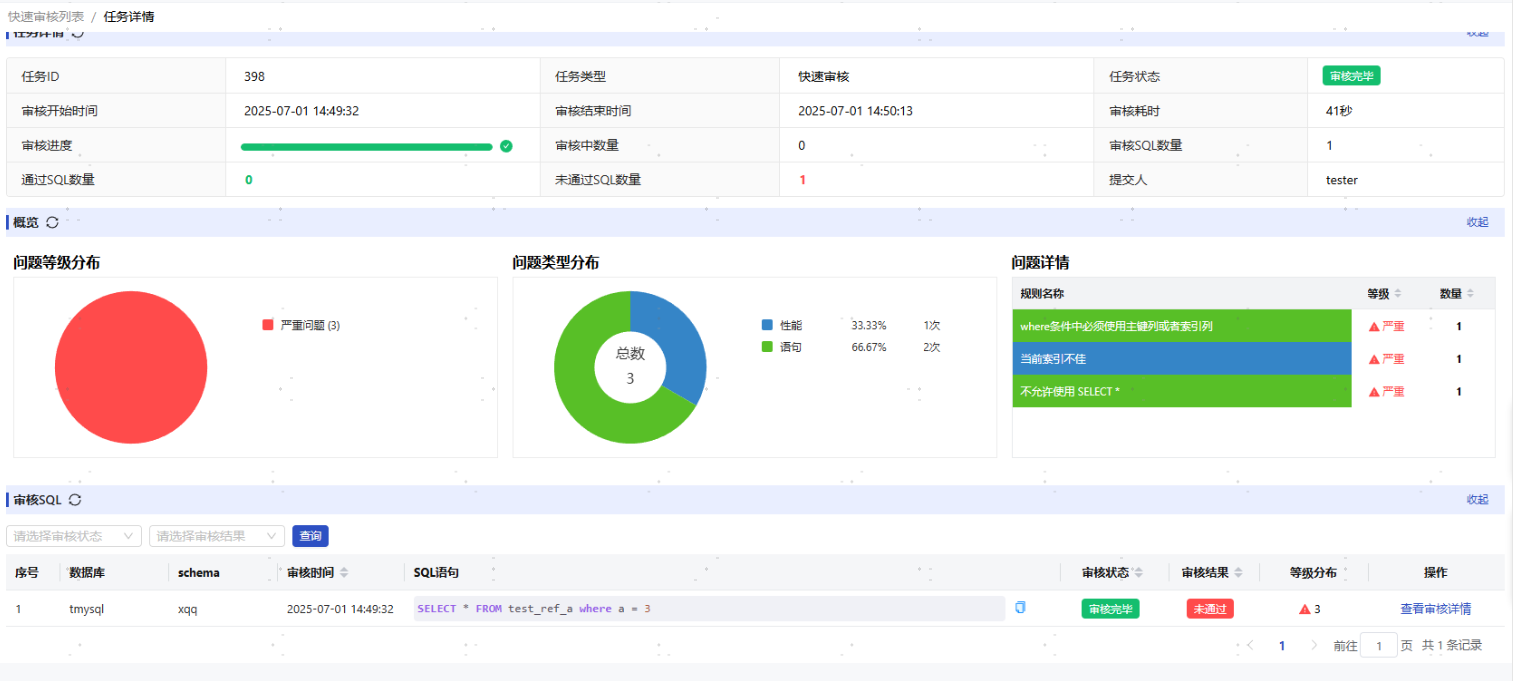Click schema cell xqq

187,609
